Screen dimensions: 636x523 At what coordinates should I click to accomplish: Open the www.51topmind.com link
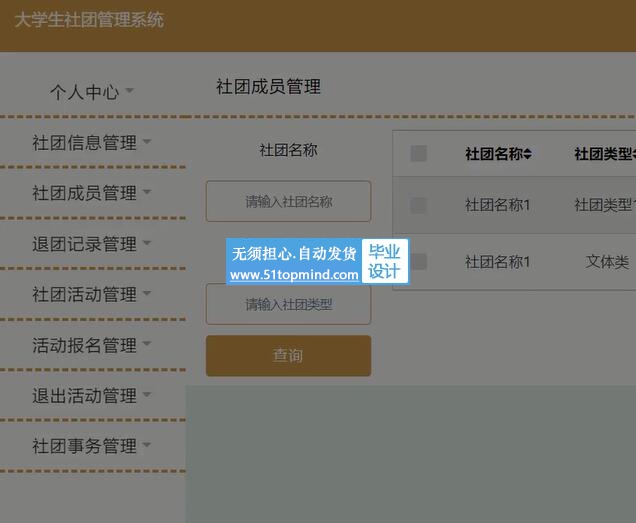tap(294, 275)
